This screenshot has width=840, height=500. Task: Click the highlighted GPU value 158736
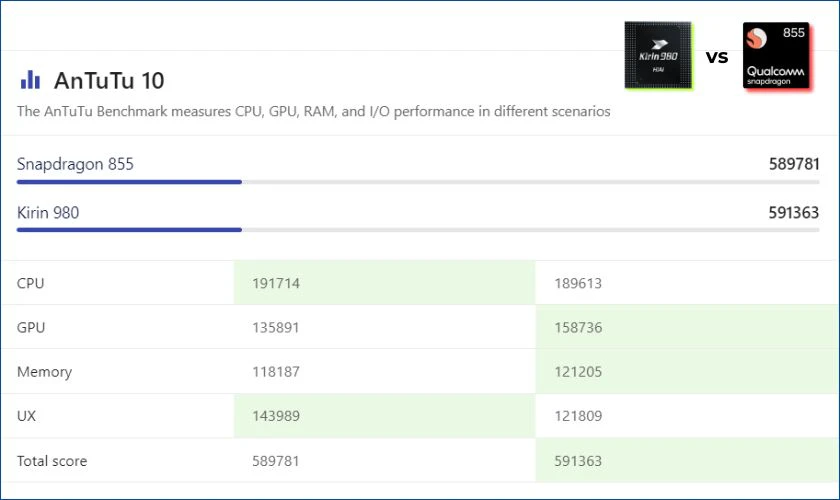click(578, 327)
